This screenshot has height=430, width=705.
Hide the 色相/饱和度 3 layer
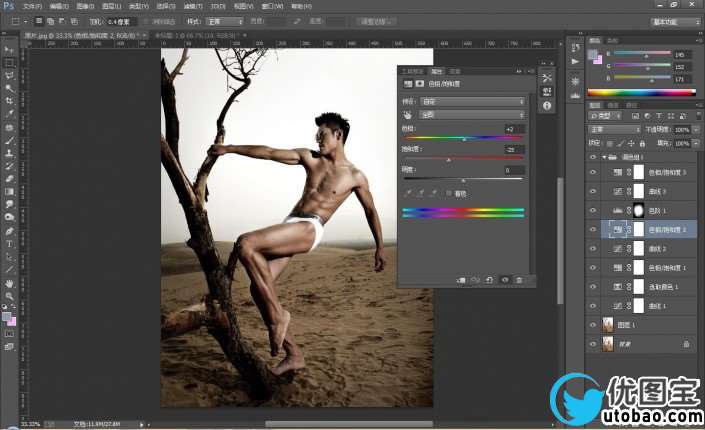[593, 172]
